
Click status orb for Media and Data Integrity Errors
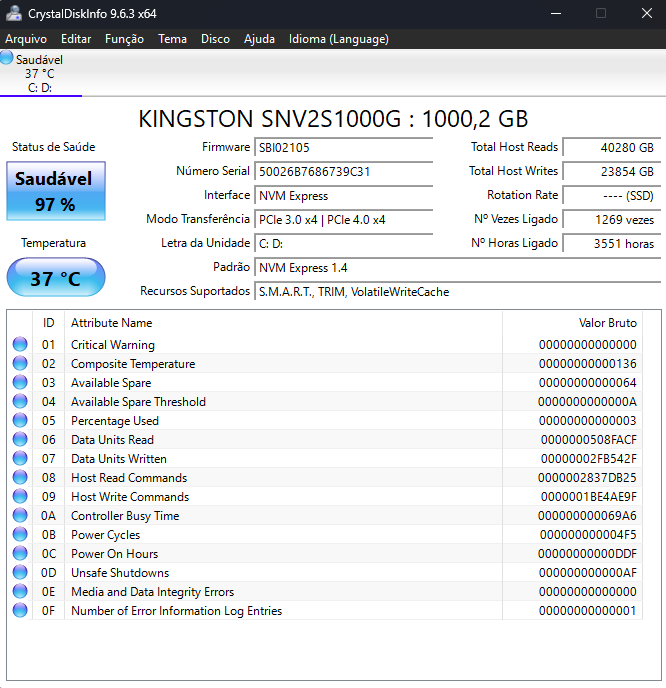click(20, 591)
